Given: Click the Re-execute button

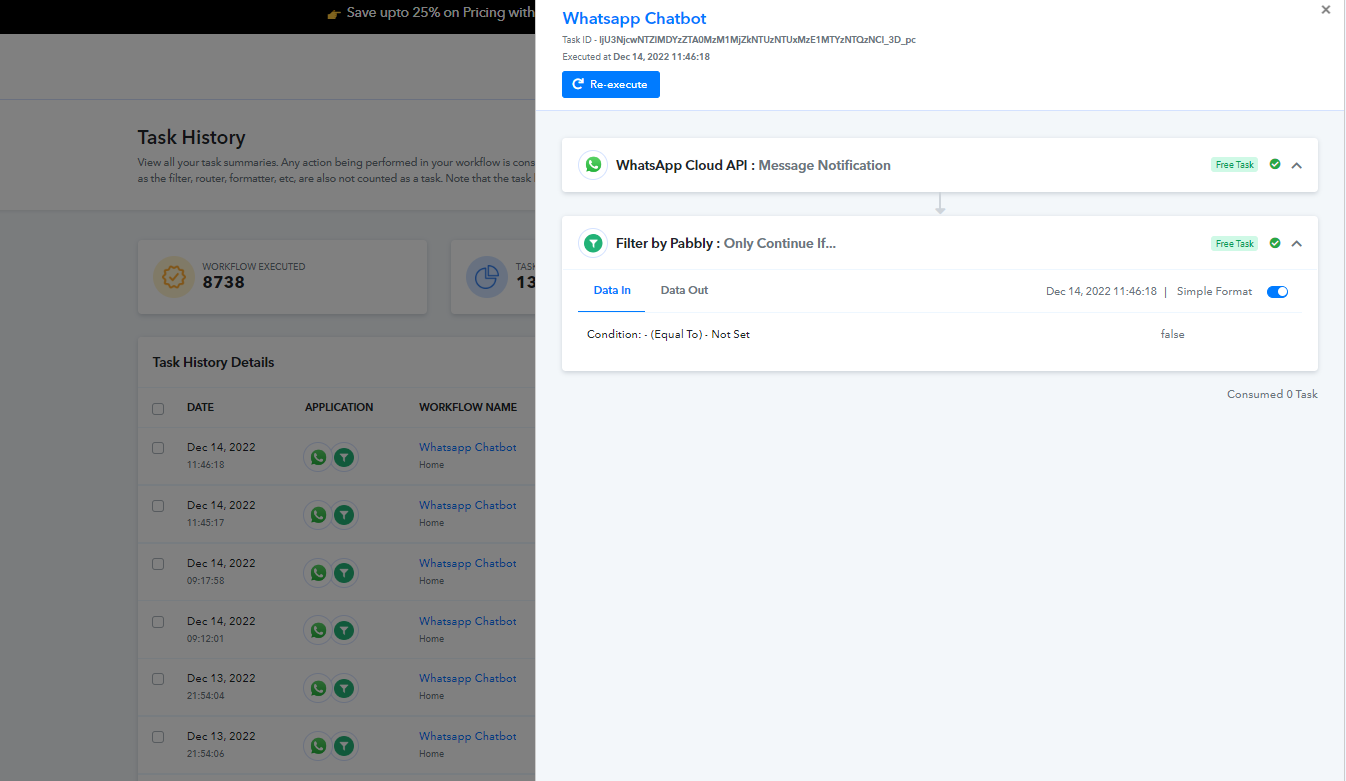Looking at the screenshot, I should tap(611, 85).
